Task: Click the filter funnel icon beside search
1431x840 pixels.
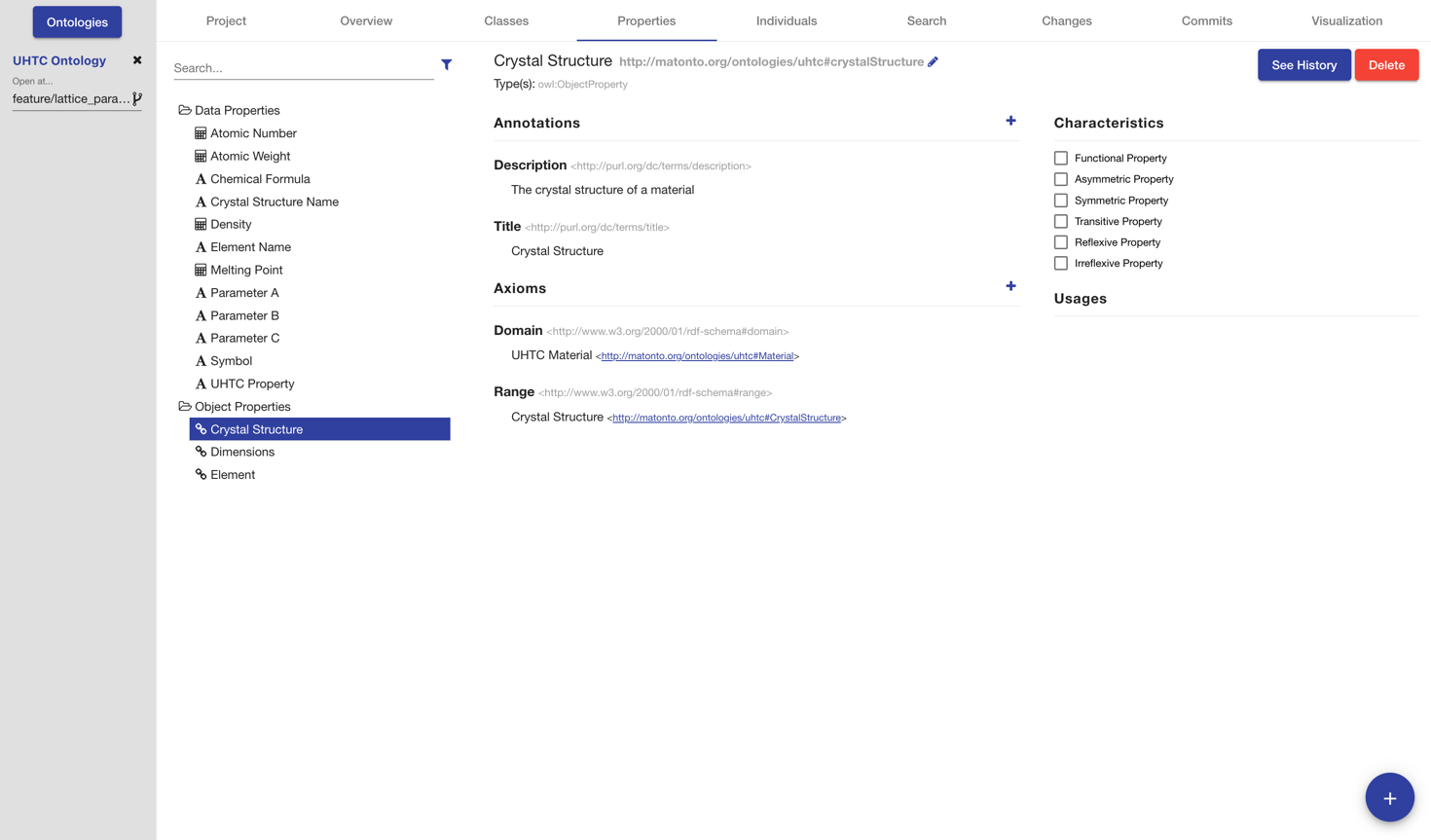Action: [446, 65]
